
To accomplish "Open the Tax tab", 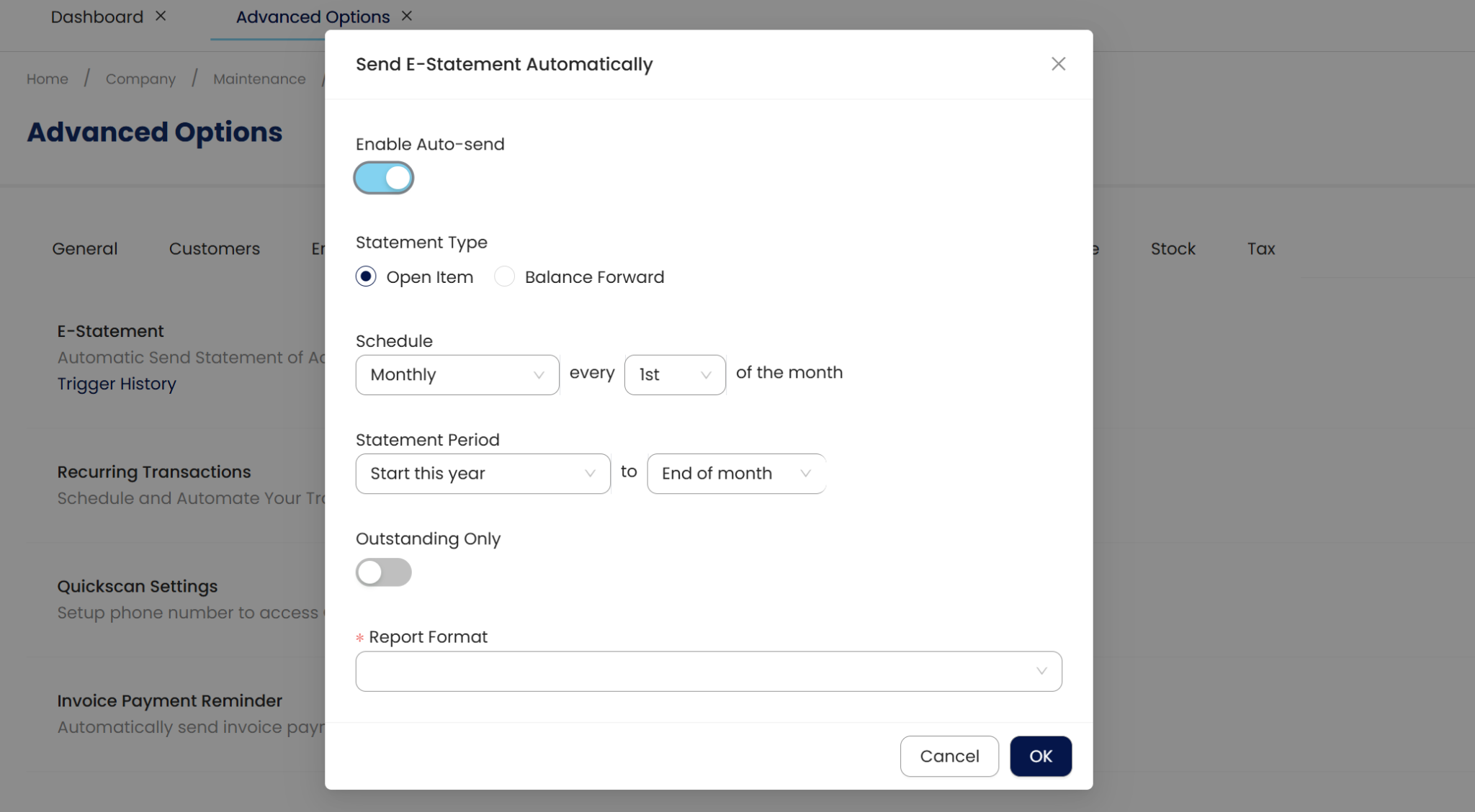I will 1260,248.
